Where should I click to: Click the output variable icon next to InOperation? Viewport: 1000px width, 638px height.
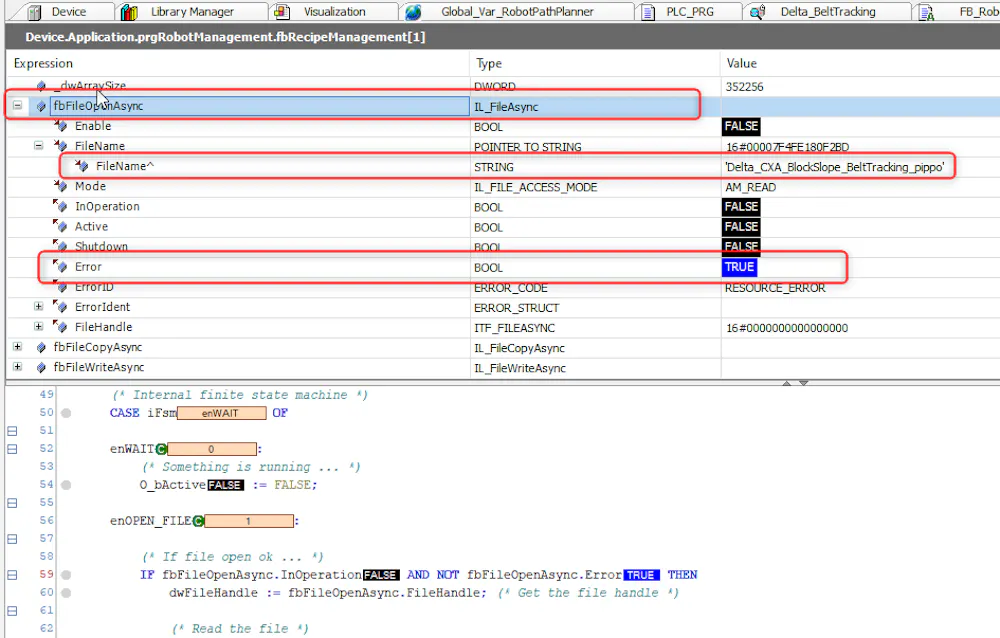pos(61,206)
